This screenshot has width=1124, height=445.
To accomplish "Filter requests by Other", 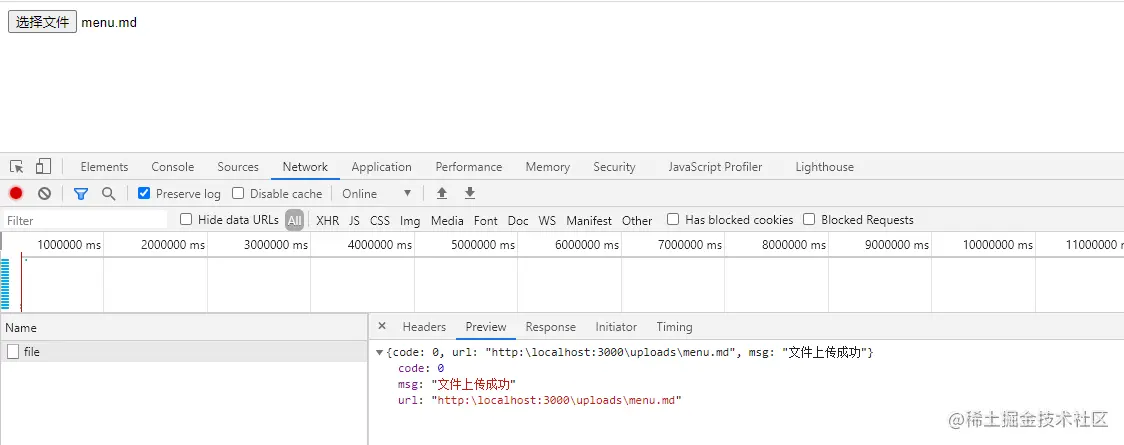I will pos(637,221).
